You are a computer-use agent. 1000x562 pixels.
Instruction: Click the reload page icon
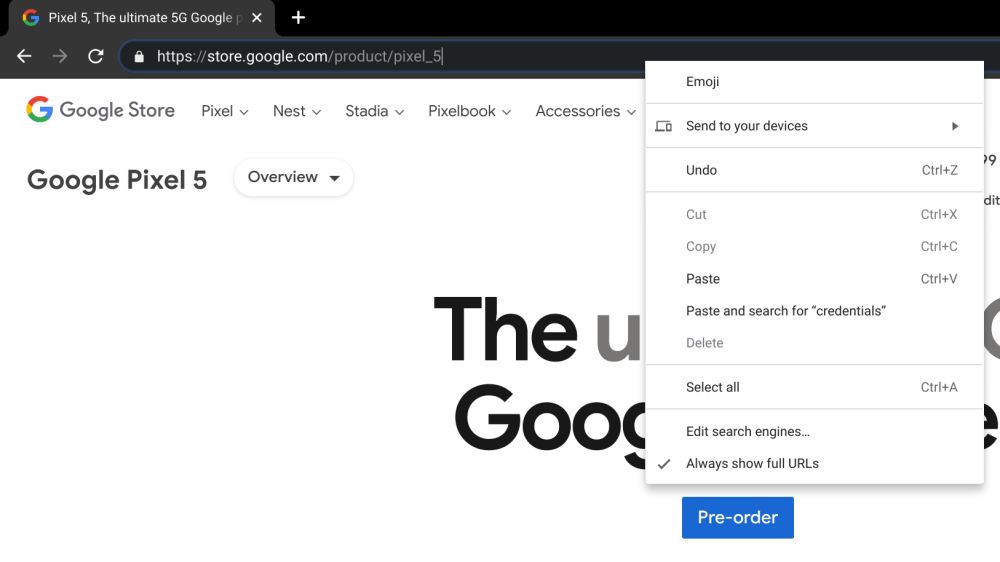96,56
